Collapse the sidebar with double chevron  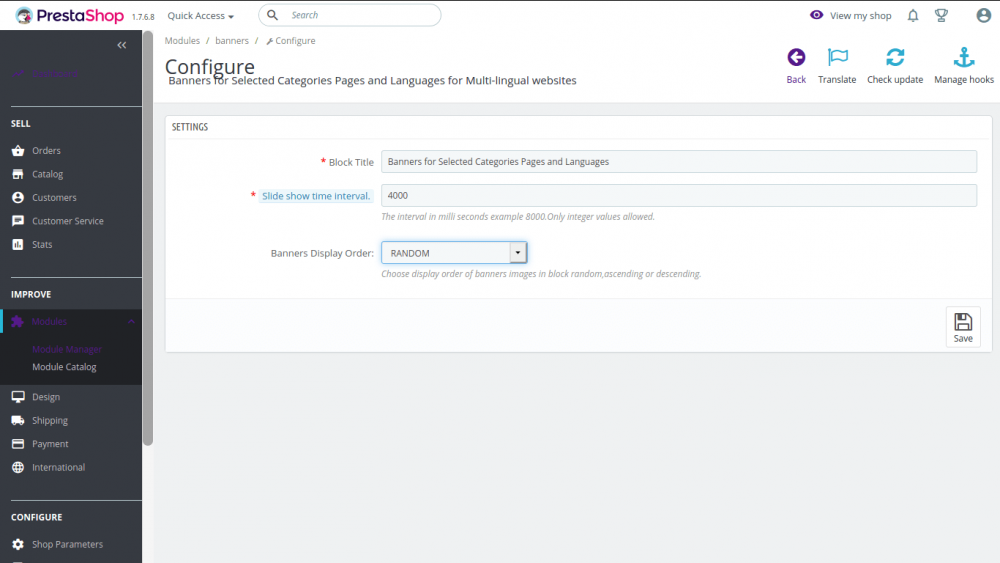(x=122, y=45)
